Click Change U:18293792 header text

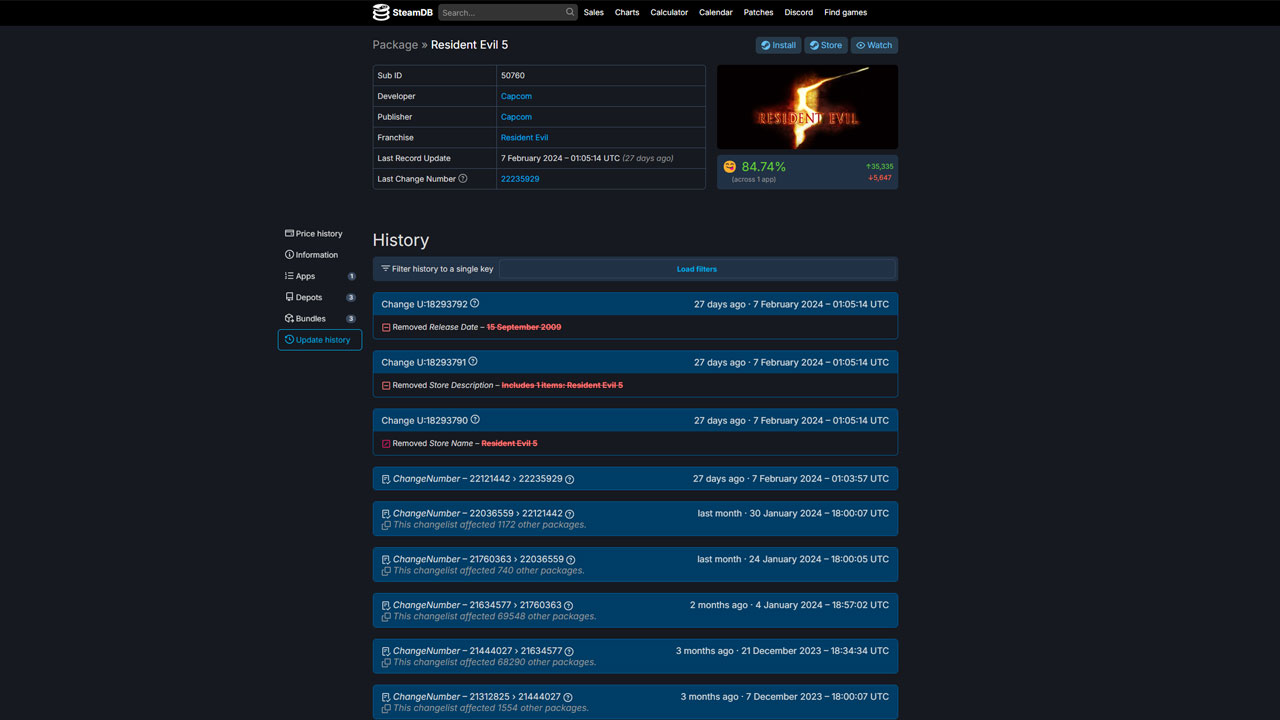tap(424, 304)
